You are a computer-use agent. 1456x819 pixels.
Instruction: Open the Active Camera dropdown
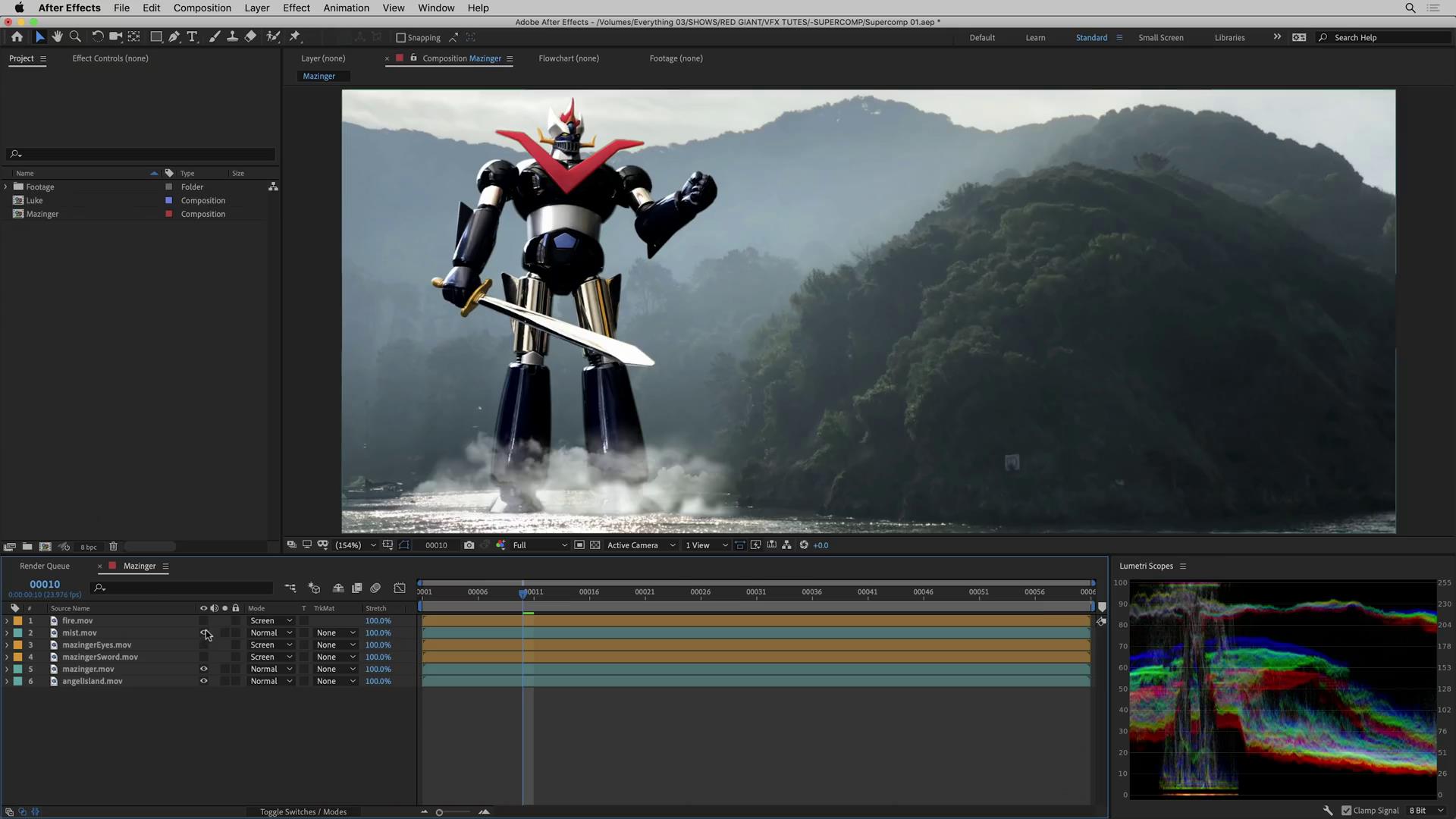coord(641,545)
